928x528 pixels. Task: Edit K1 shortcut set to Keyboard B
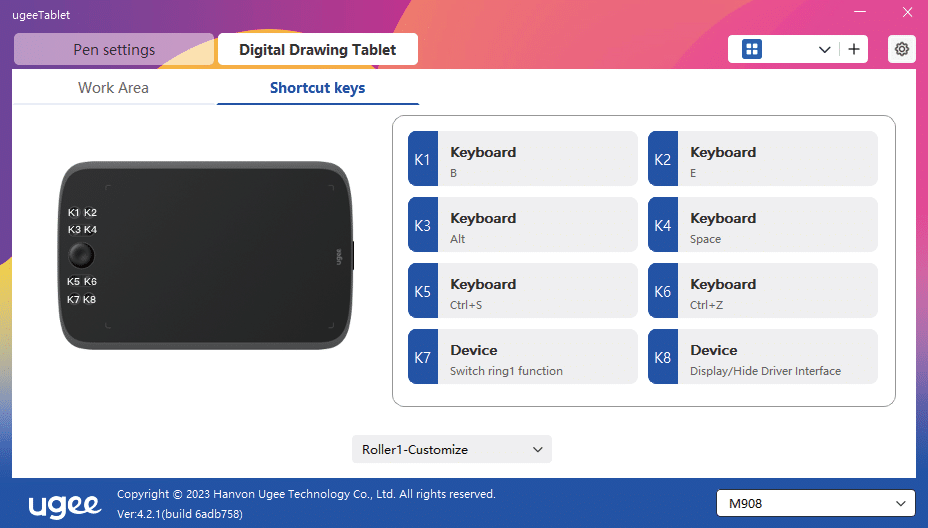click(x=523, y=159)
